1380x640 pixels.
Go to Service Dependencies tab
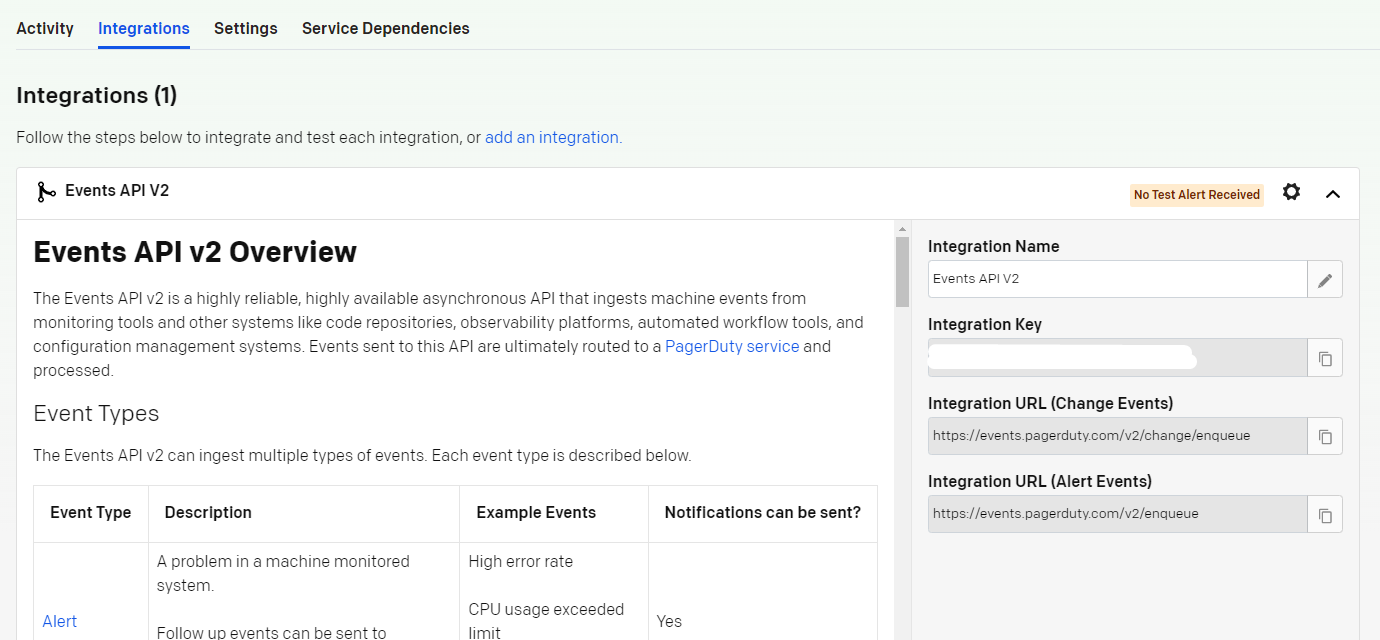tap(386, 28)
